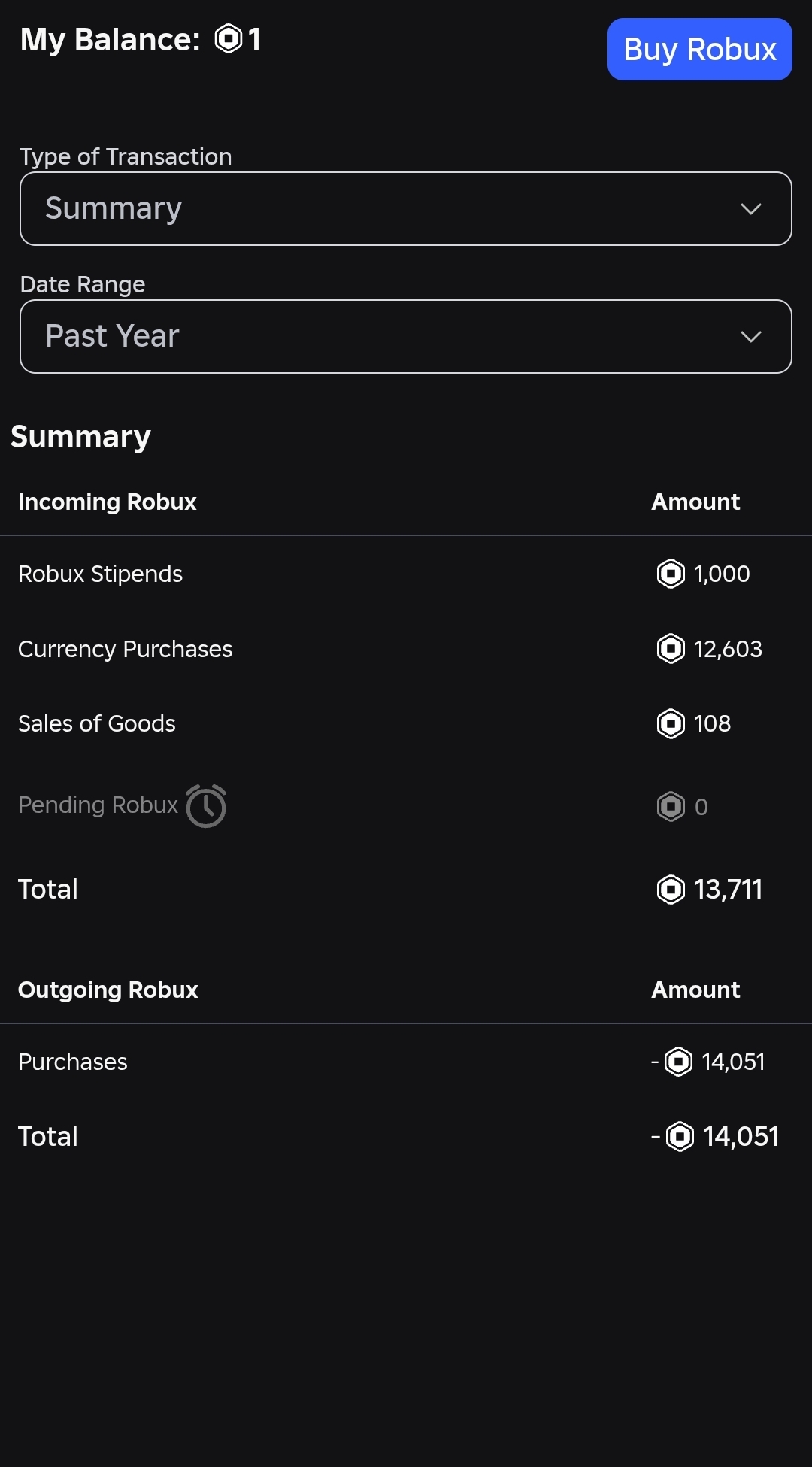
Task: Click the Robux icon beside My Balance
Action: point(228,39)
